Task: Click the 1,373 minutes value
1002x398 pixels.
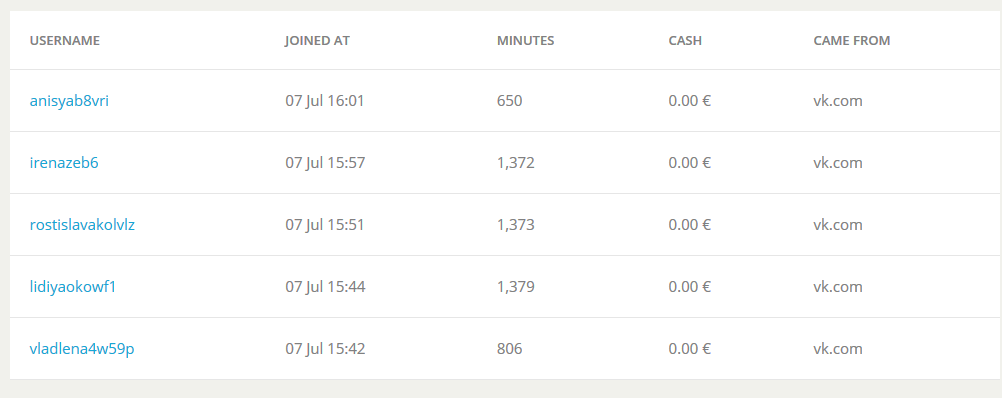Action: (x=515, y=226)
